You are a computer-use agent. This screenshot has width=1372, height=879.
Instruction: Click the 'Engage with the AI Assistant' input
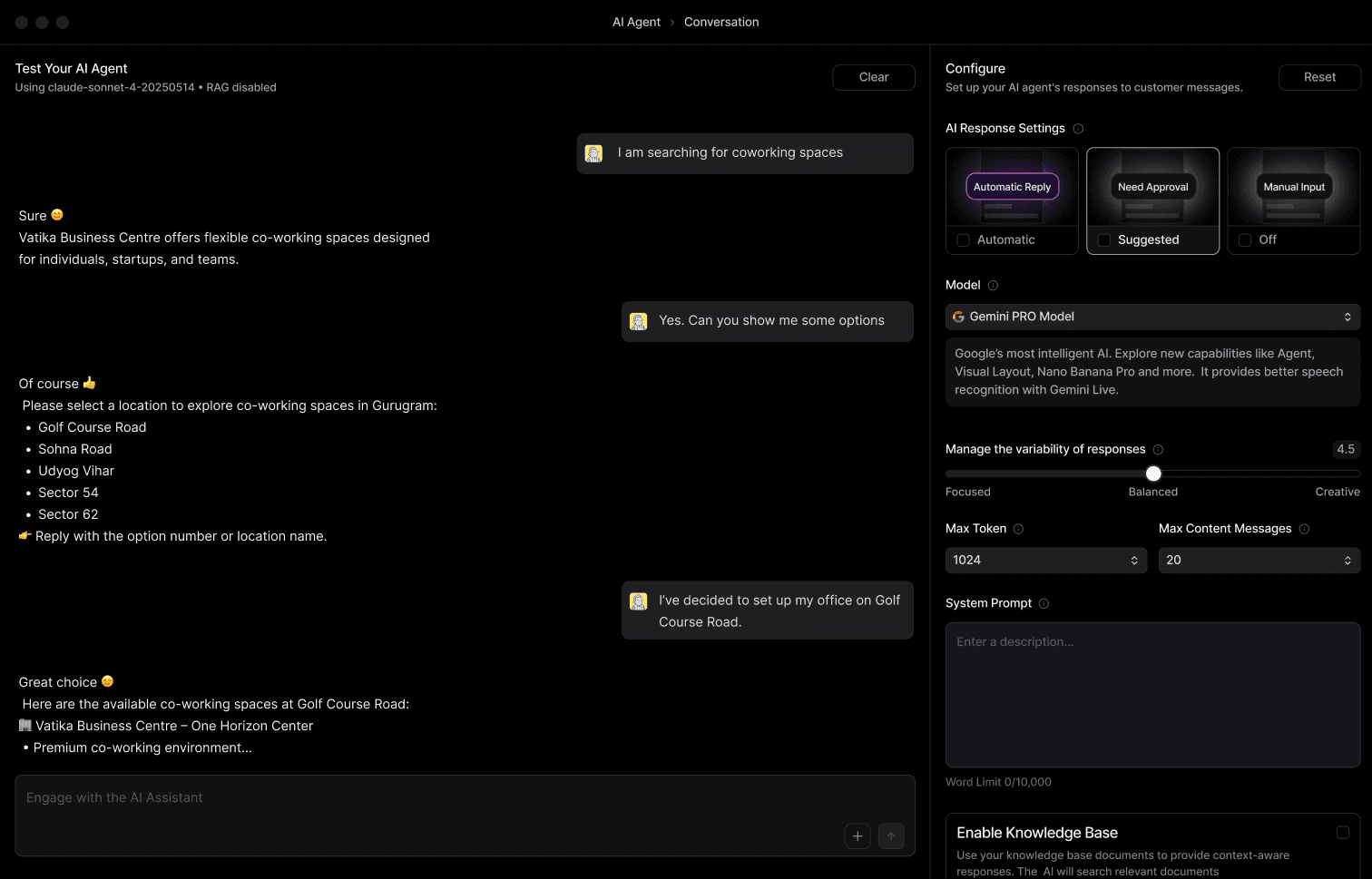coord(465,816)
